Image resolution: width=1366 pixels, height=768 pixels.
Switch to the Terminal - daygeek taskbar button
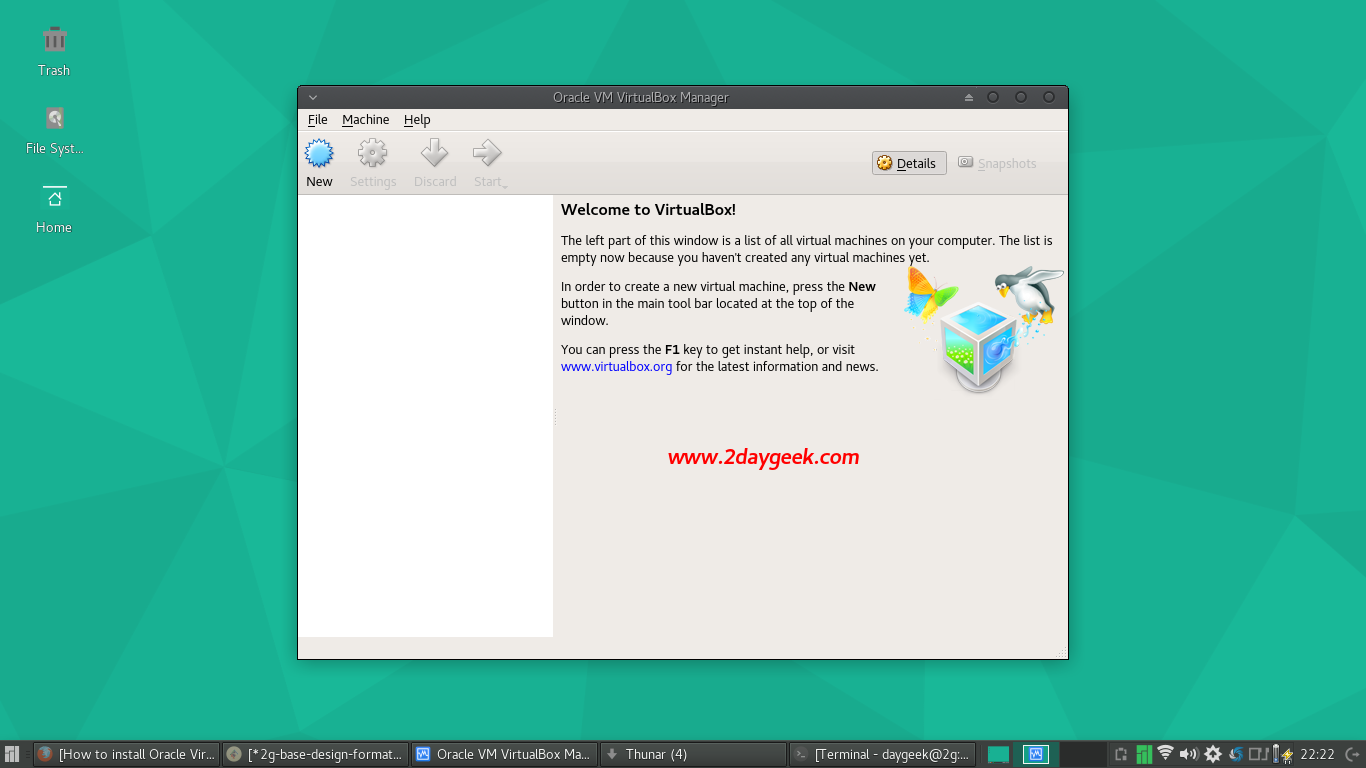(x=882, y=754)
